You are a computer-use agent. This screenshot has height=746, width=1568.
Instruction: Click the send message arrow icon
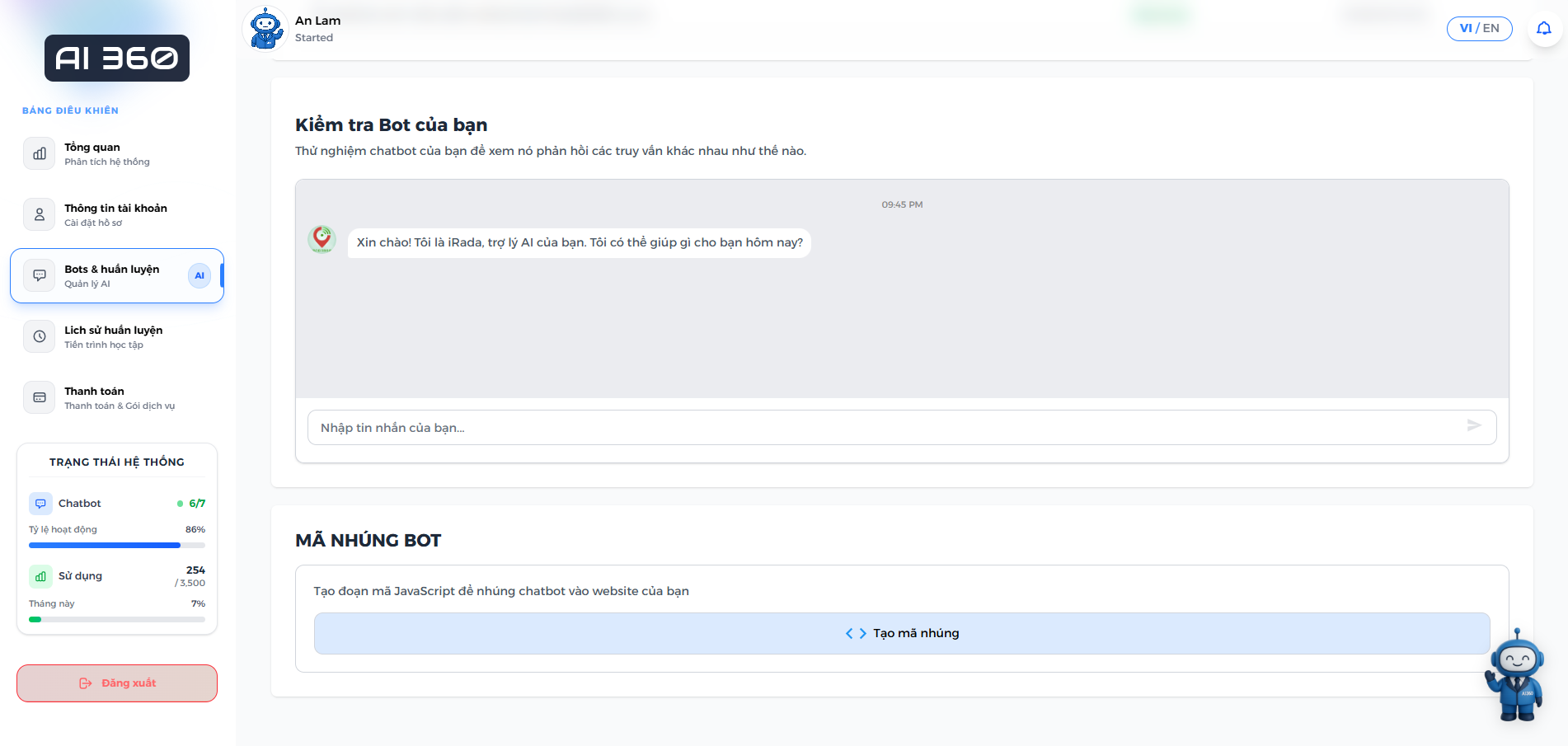1474,425
